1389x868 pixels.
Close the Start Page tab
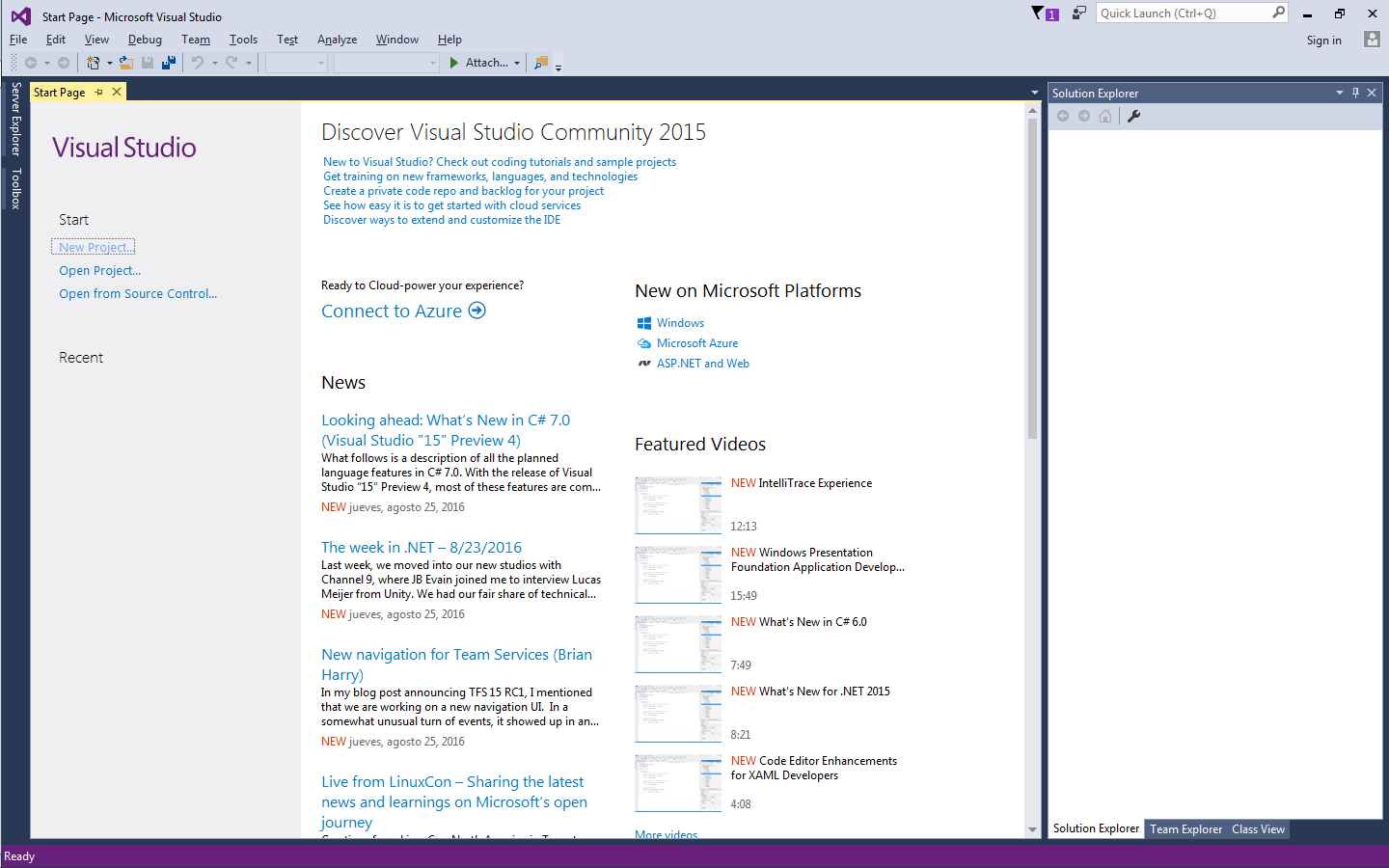coord(117,92)
